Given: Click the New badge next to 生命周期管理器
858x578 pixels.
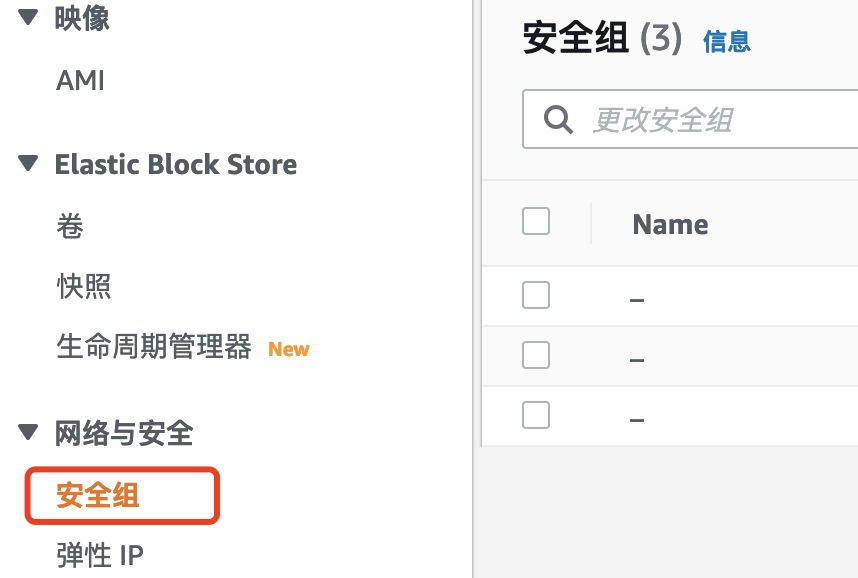Looking at the screenshot, I should [288, 349].
